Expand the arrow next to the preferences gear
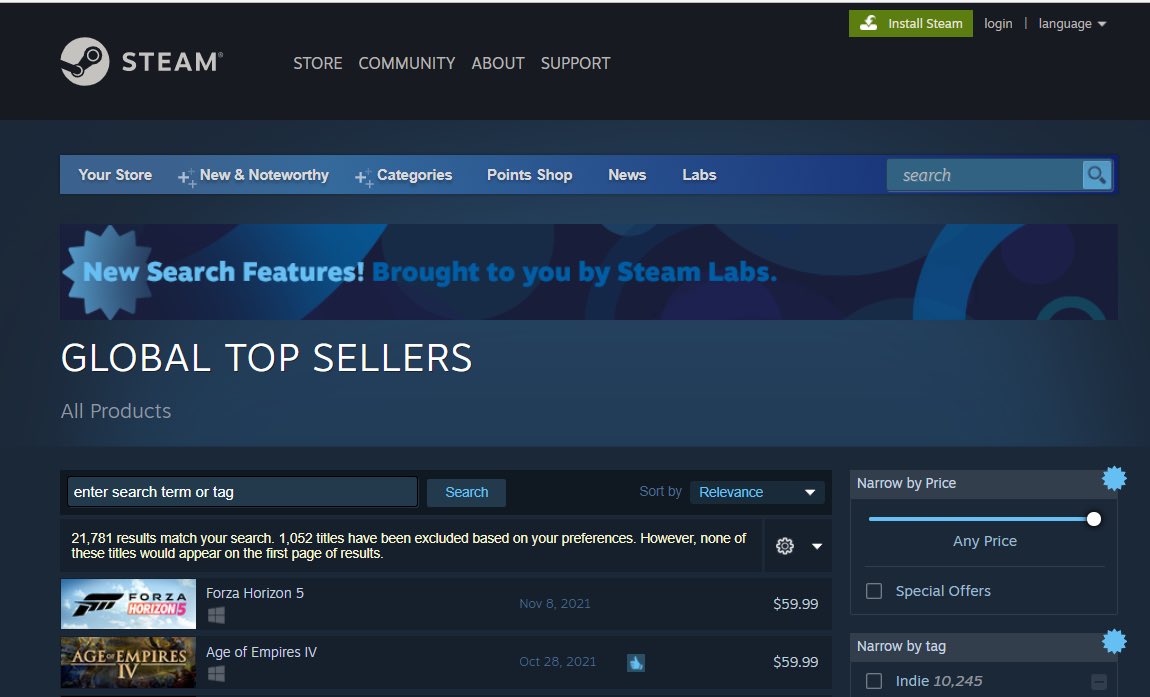The height and width of the screenshot is (697, 1150). point(816,546)
